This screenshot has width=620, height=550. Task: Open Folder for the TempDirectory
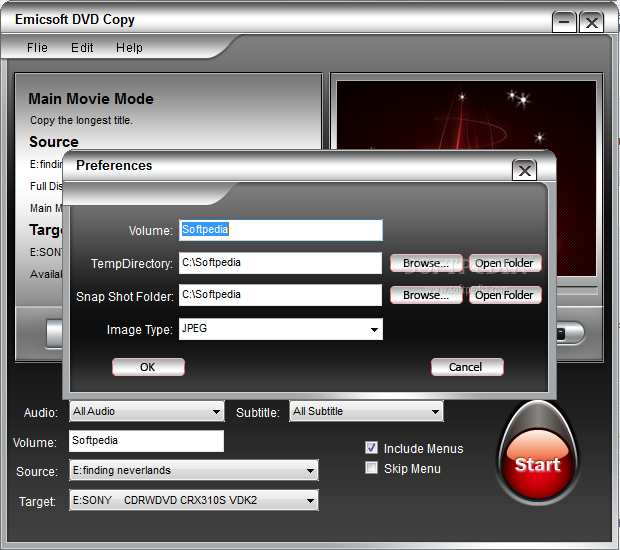[505, 263]
